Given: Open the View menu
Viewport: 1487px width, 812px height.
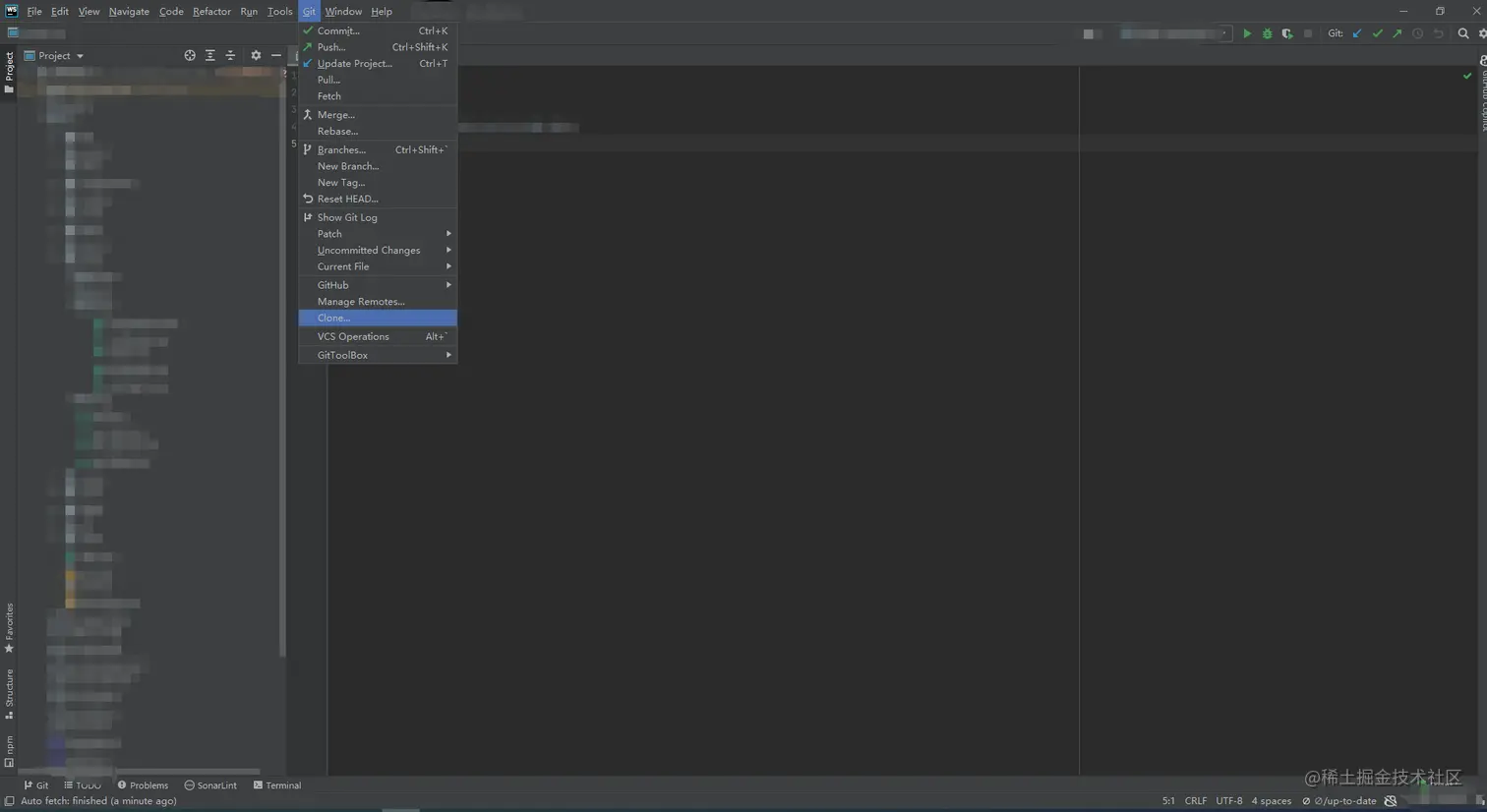Looking at the screenshot, I should (89, 11).
